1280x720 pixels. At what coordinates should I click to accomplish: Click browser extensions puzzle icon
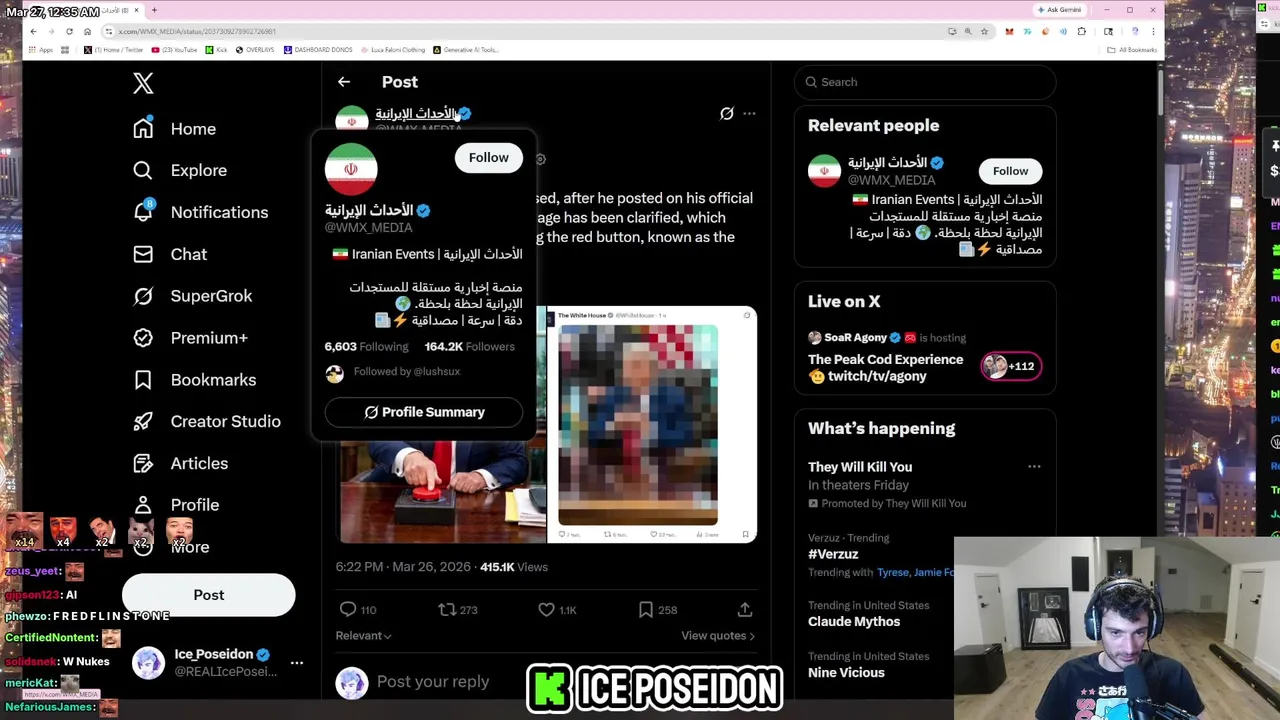pos(1081,31)
